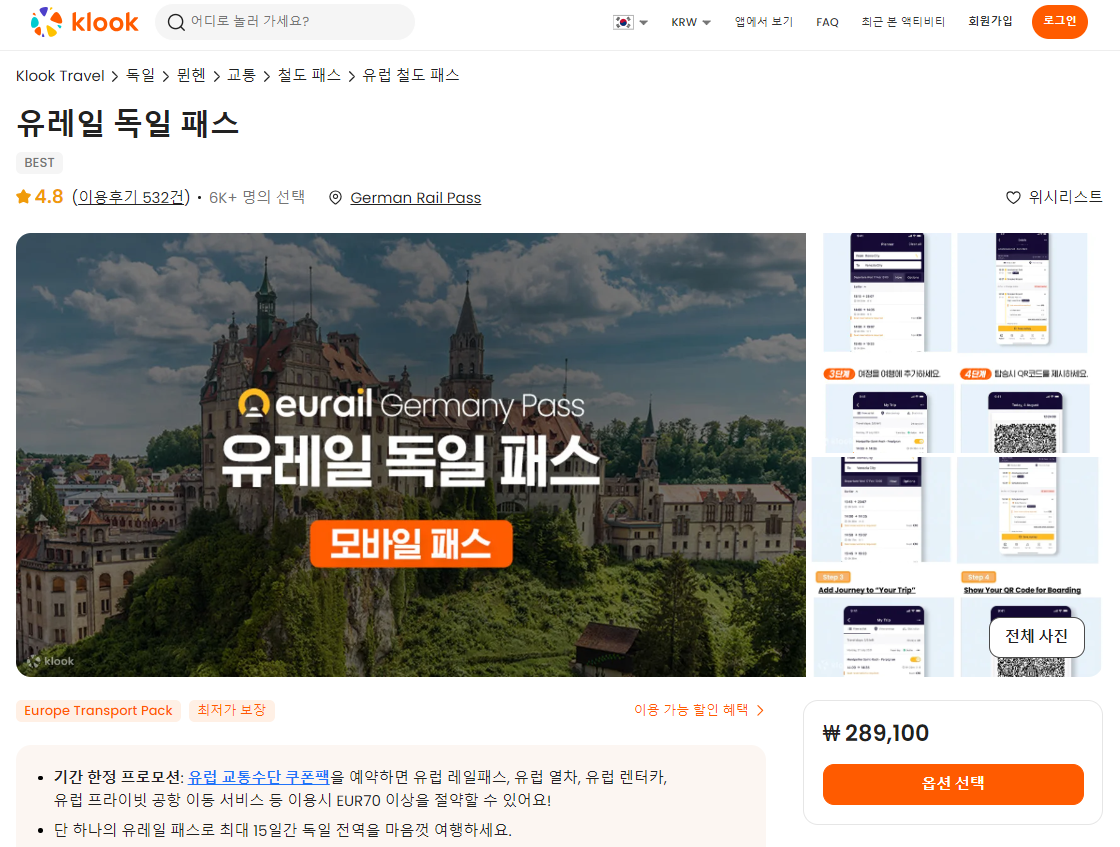Open '앱에서 보기' menu item
This screenshot has height=847, width=1120.
[x=764, y=22]
